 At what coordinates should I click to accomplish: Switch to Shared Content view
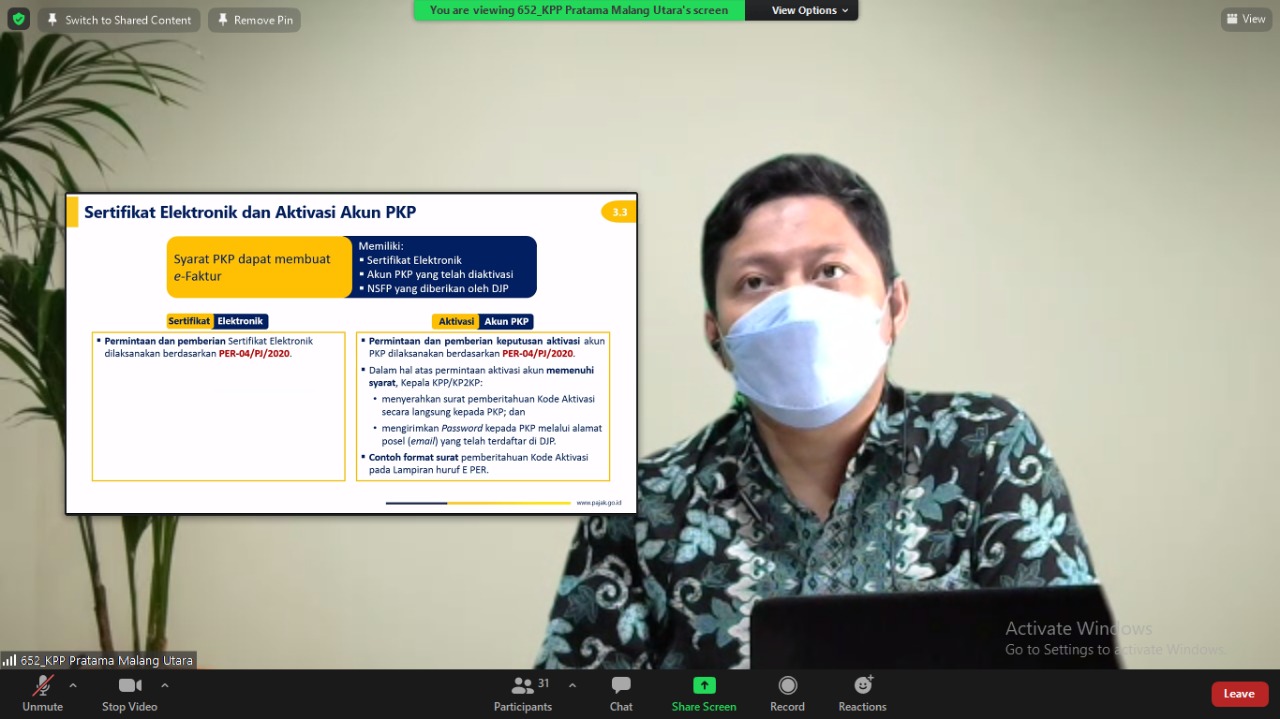pos(119,20)
